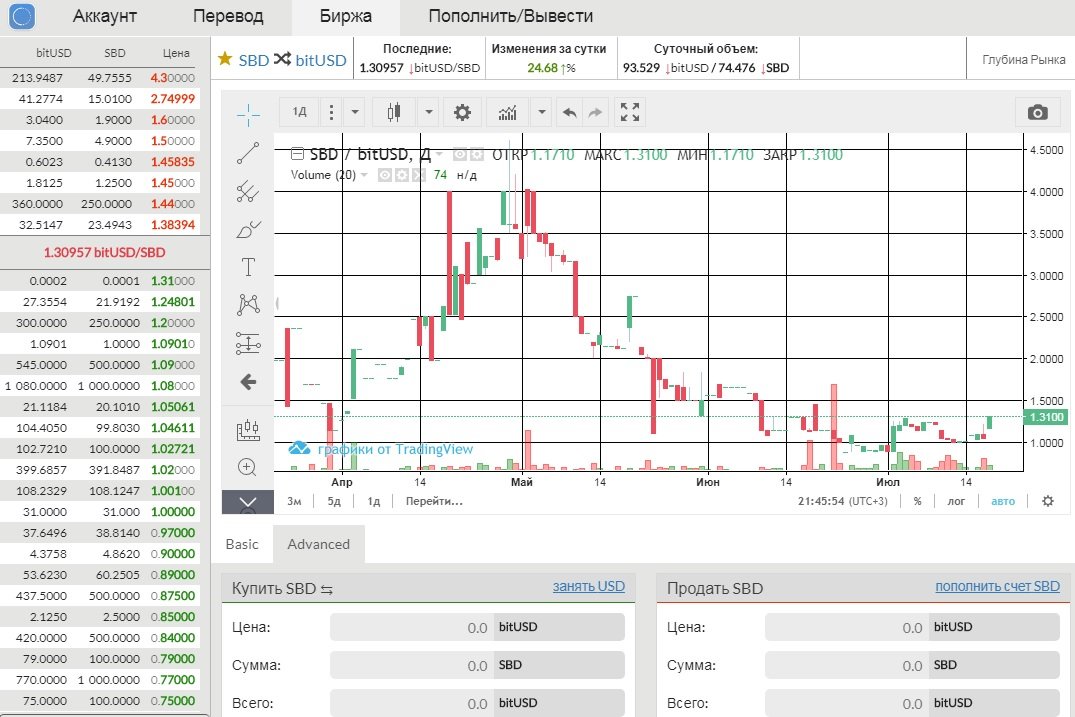This screenshot has height=717, width=1075.
Task: Select the measure tool with candlesticks
Action: [247, 430]
